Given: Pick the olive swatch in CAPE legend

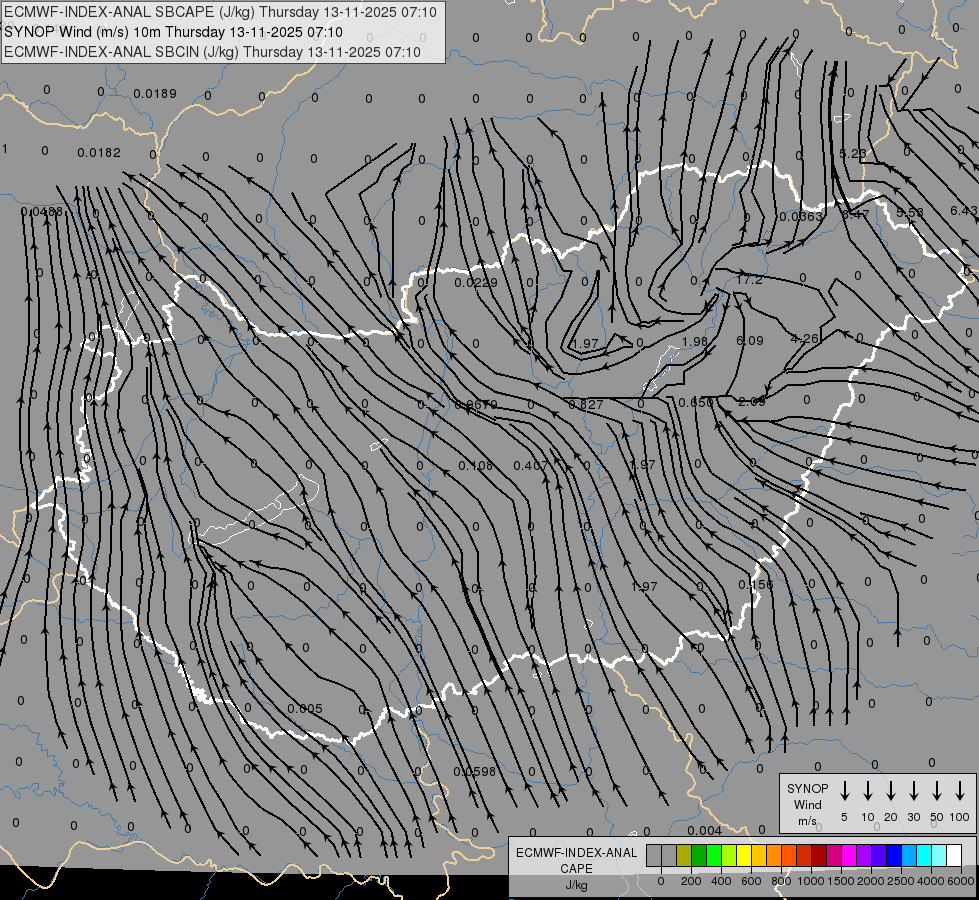Looking at the screenshot, I should [x=684, y=855].
